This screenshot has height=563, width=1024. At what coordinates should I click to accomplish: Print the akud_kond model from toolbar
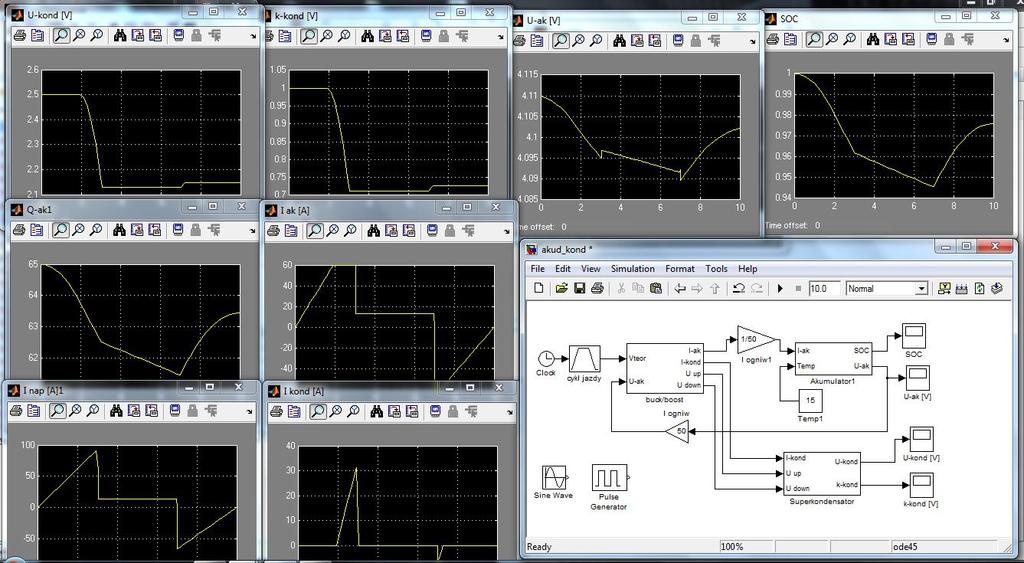point(597,288)
